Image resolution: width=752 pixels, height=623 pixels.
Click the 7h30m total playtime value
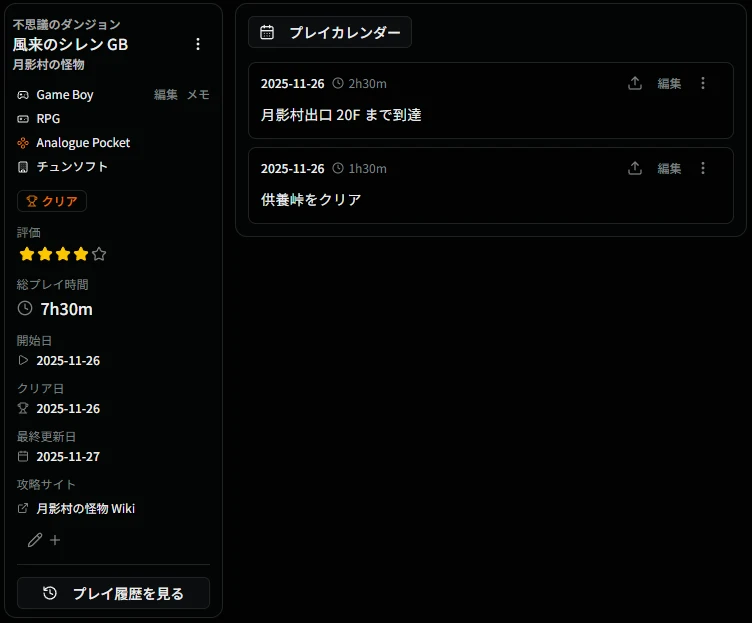tap(67, 309)
